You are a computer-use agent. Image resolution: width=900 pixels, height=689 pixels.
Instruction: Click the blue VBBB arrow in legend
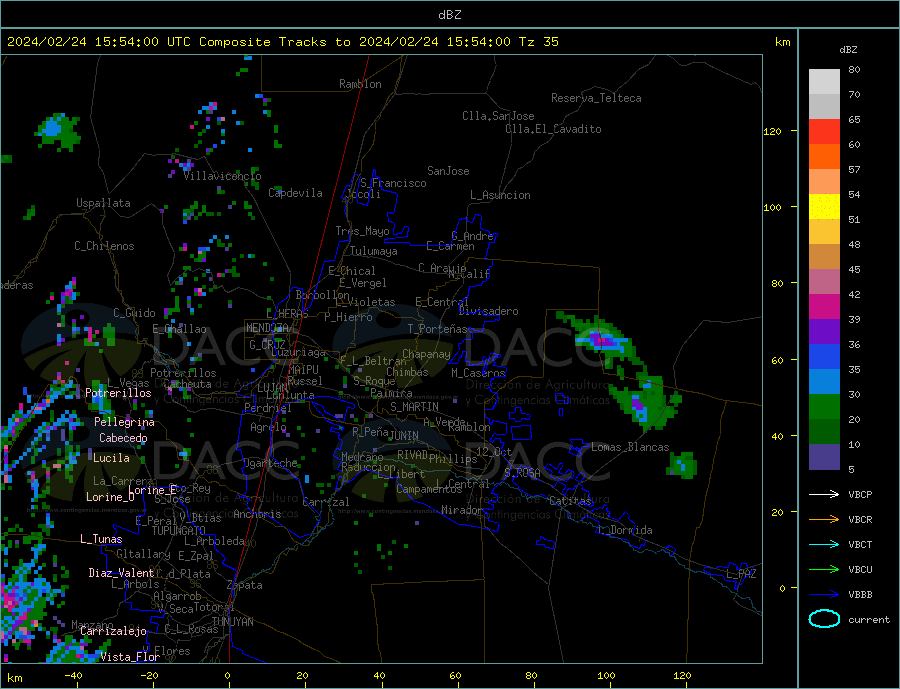pos(824,594)
